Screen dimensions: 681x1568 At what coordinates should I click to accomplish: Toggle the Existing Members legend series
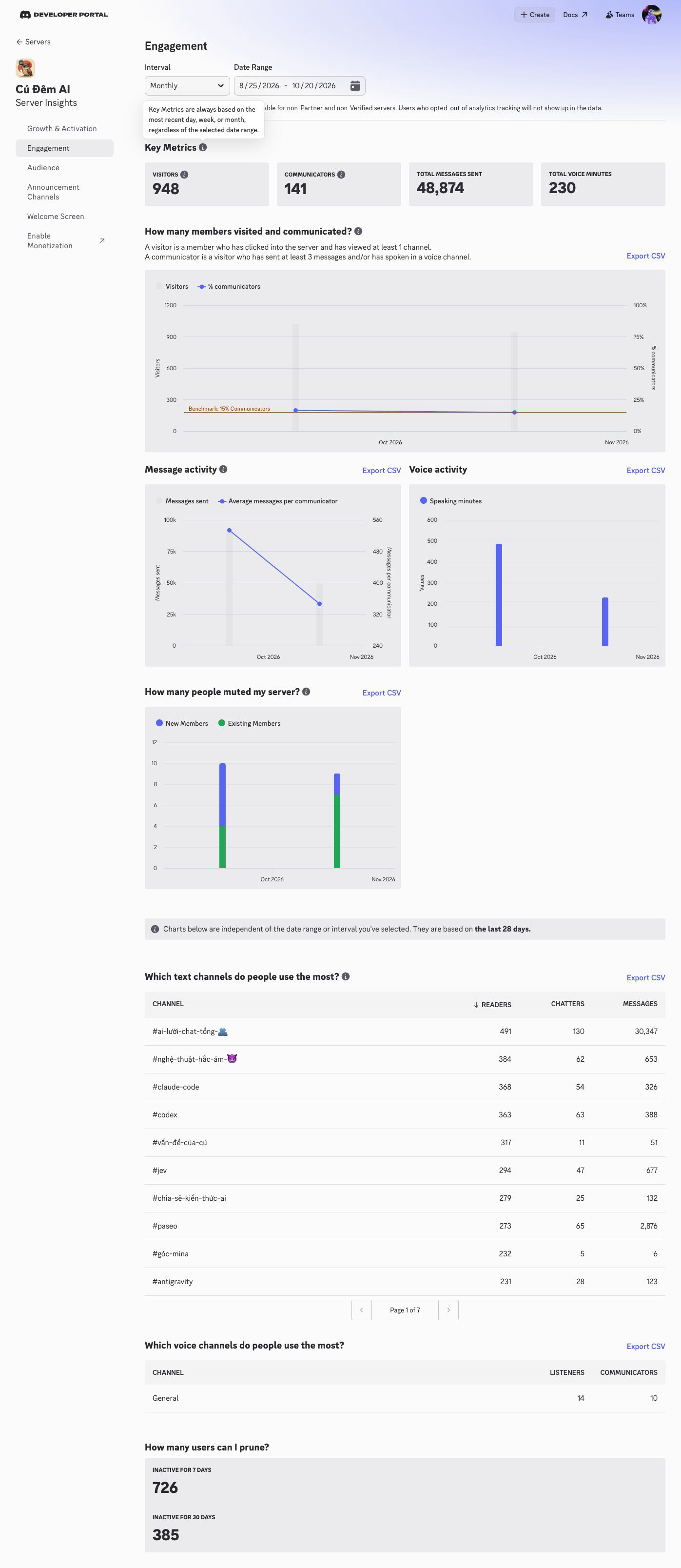click(x=250, y=723)
